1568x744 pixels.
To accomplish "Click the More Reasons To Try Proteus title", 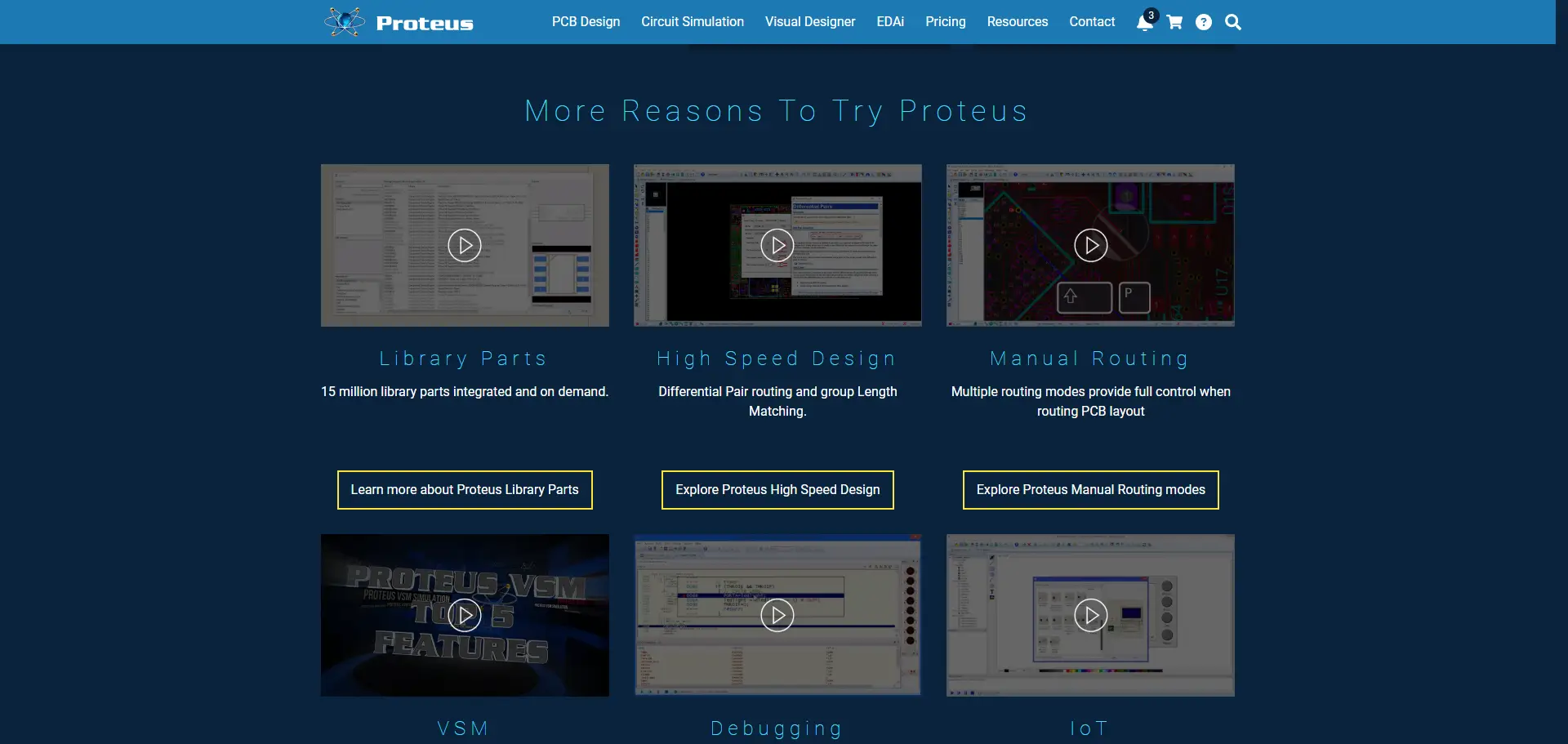I will 777,111.
